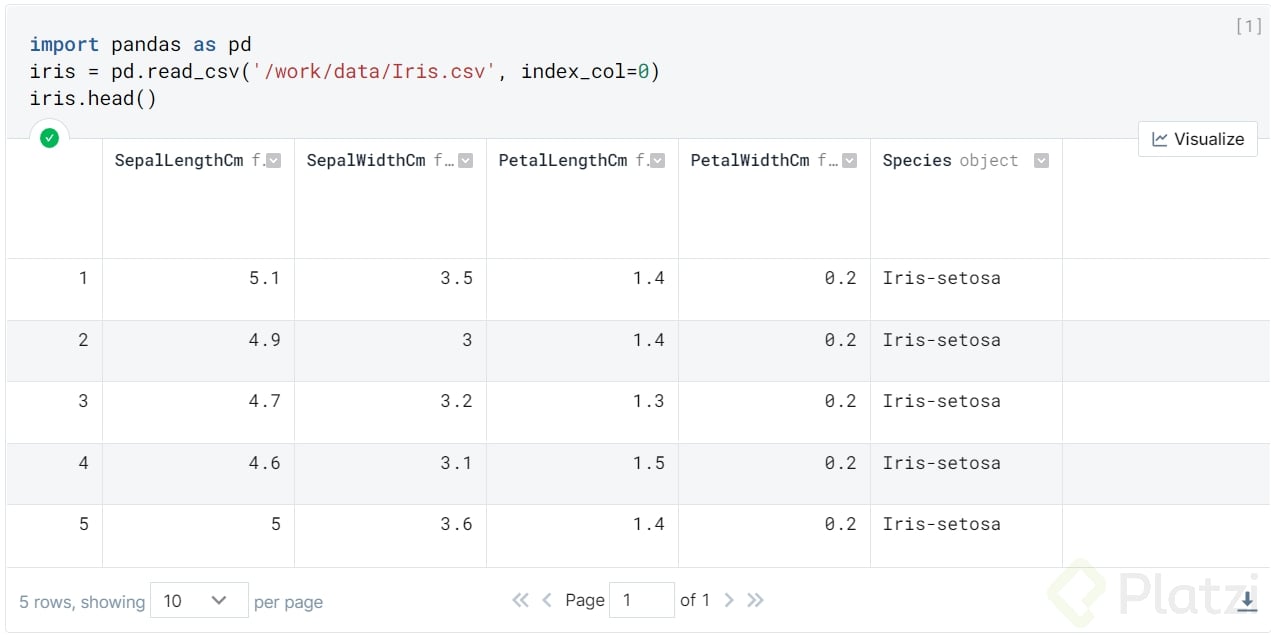1271x635 pixels.
Task: Click the Visualize button
Action: point(1197,139)
